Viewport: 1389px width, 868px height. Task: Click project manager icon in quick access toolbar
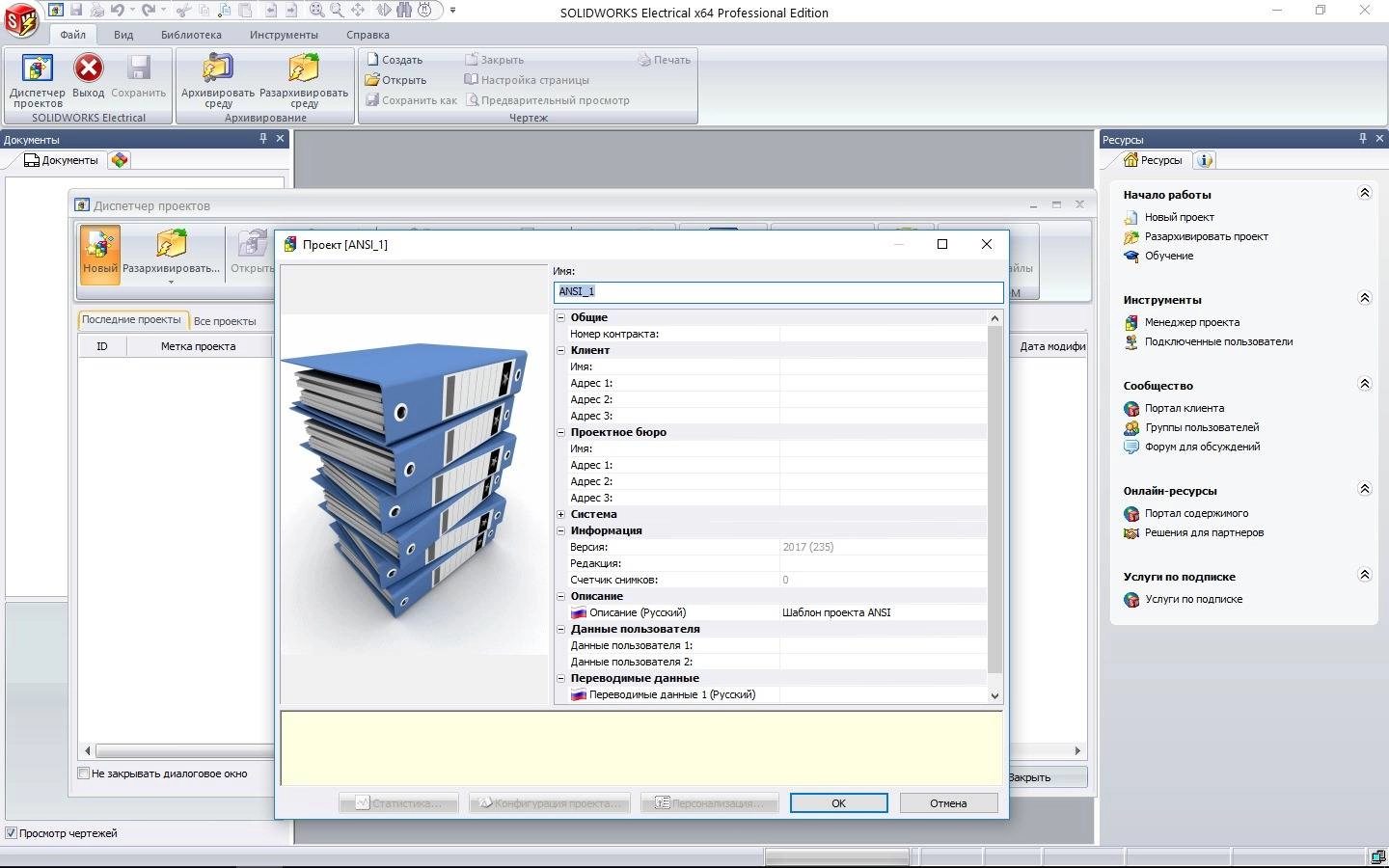(55, 11)
